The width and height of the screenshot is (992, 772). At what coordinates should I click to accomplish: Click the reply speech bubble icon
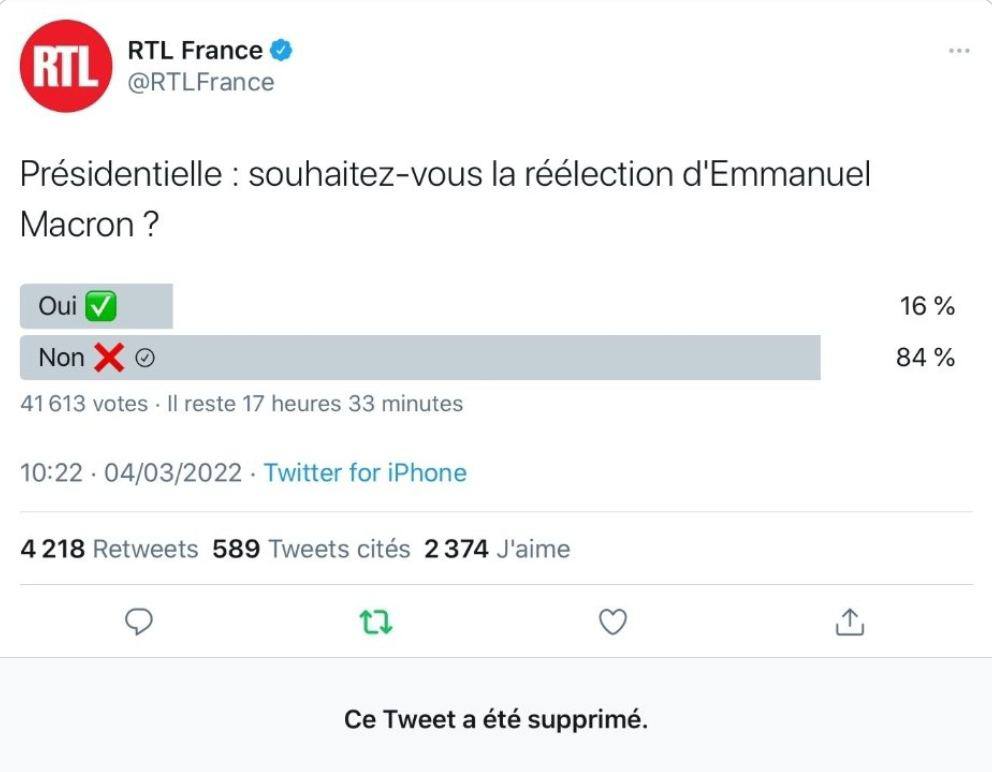point(139,621)
